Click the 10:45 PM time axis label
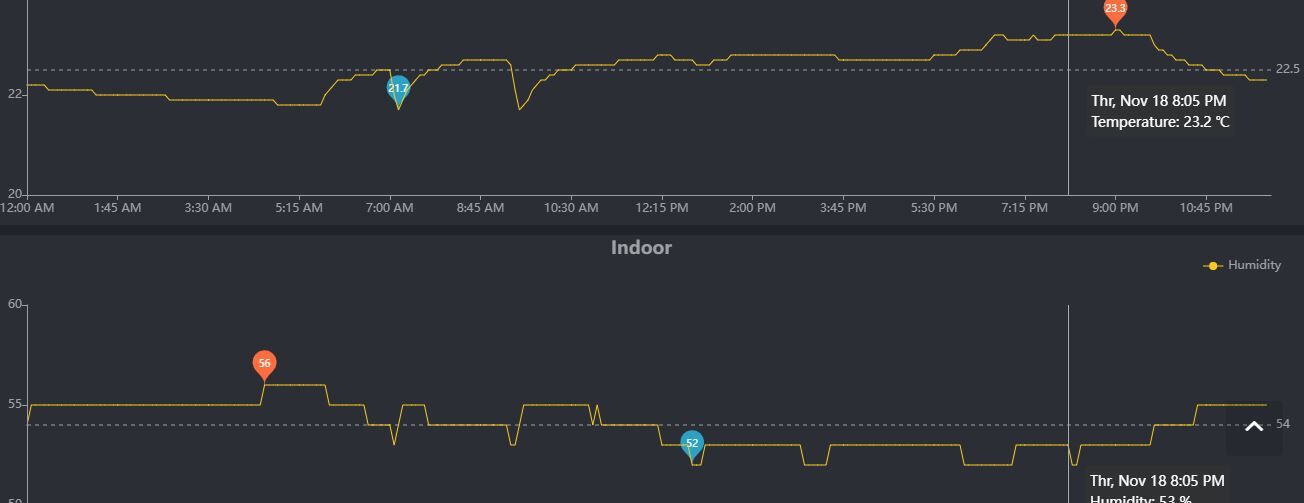1304x503 pixels. [1205, 208]
